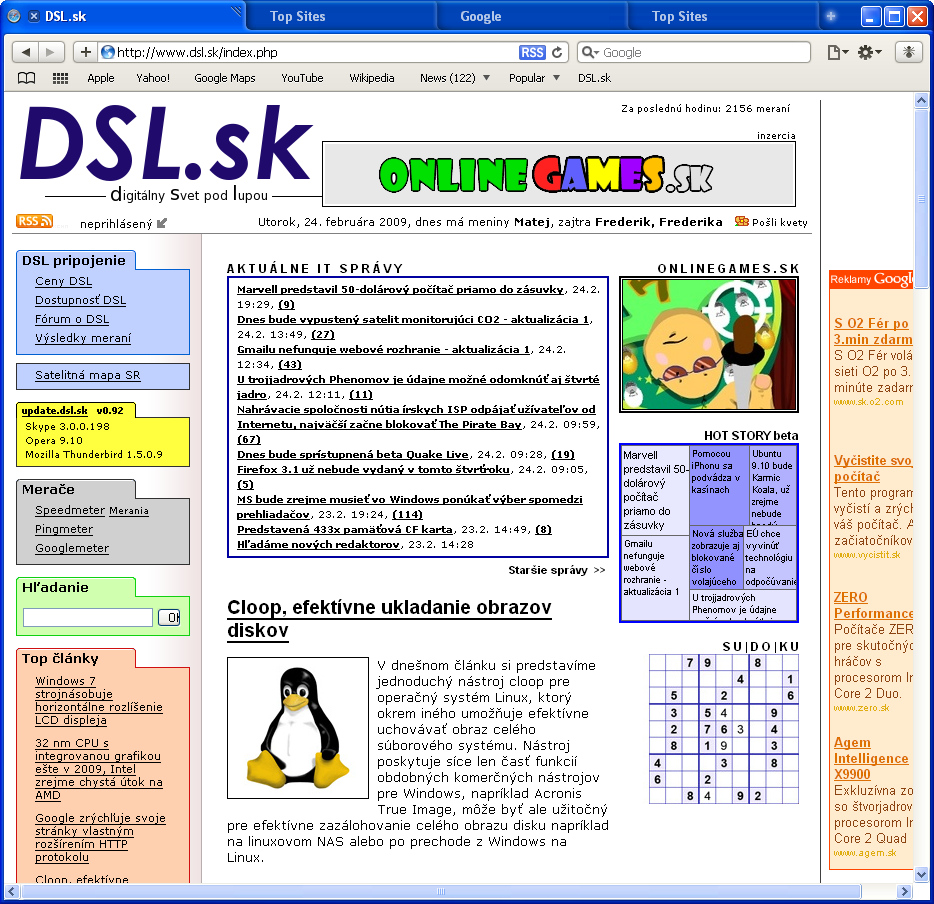
Task: Expand the News (122) bookmarks dropdown
Action: tap(487, 78)
